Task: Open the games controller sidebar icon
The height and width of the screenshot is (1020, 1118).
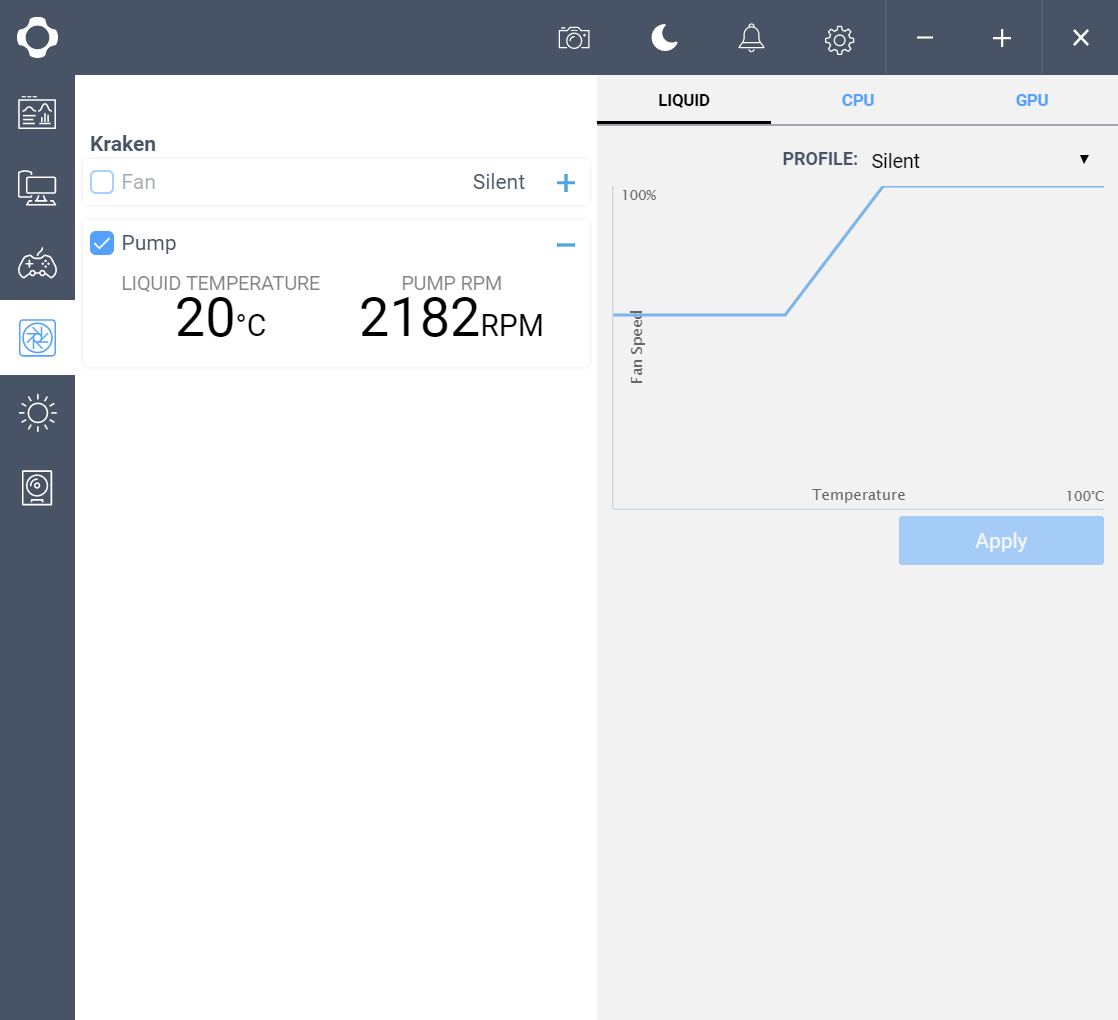Action: [37, 263]
